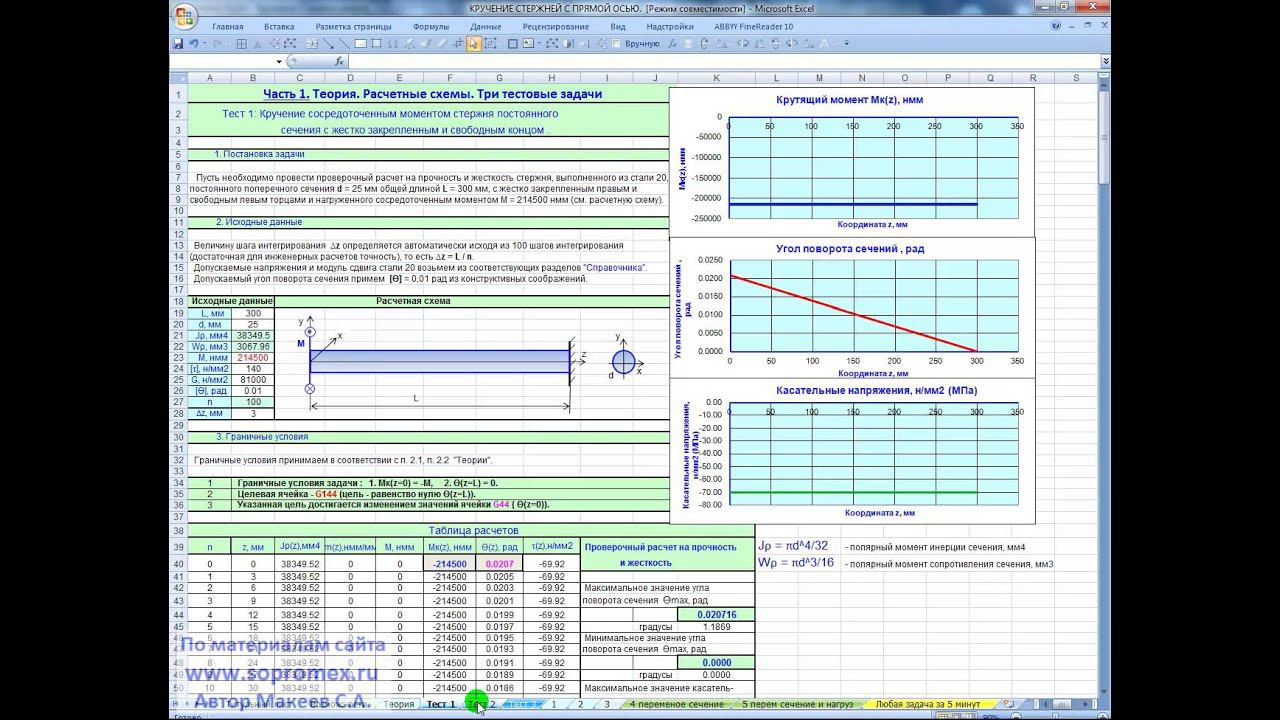1280x720 pixels.
Task: Click the formula bar input field
Action: click(x=722, y=61)
